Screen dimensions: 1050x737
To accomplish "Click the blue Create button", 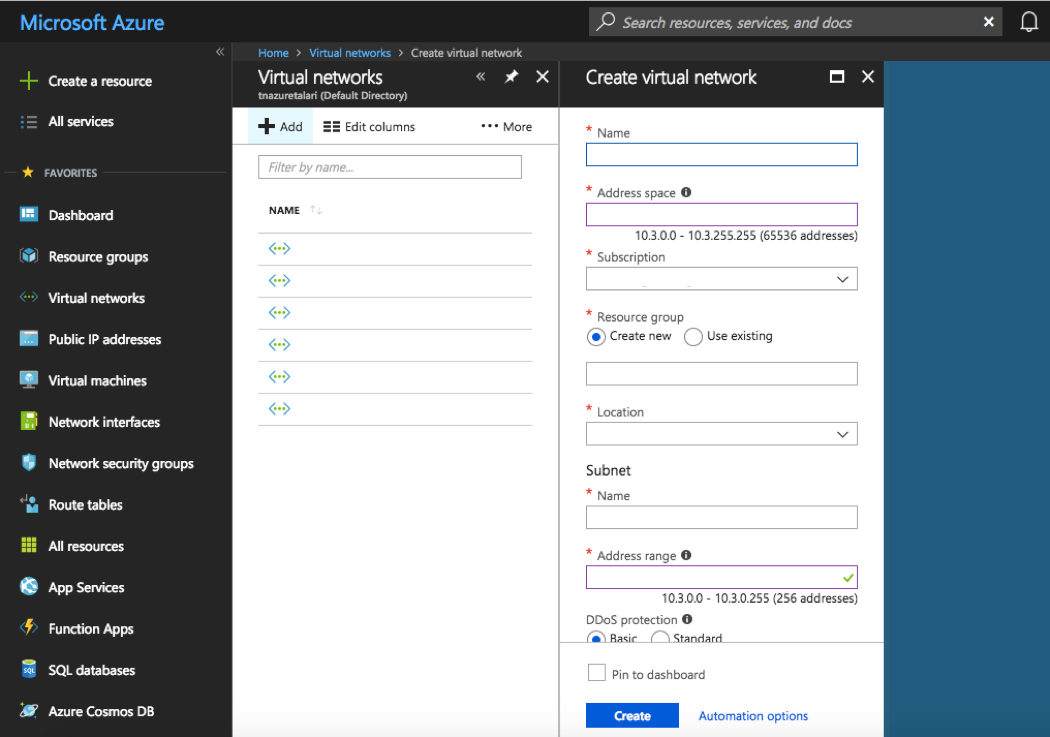I will [632, 716].
